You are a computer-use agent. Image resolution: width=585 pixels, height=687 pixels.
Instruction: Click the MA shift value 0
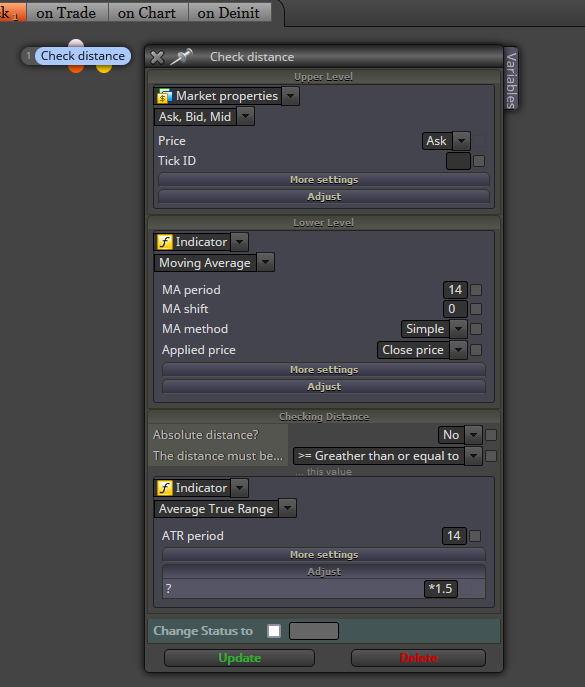(455, 309)
